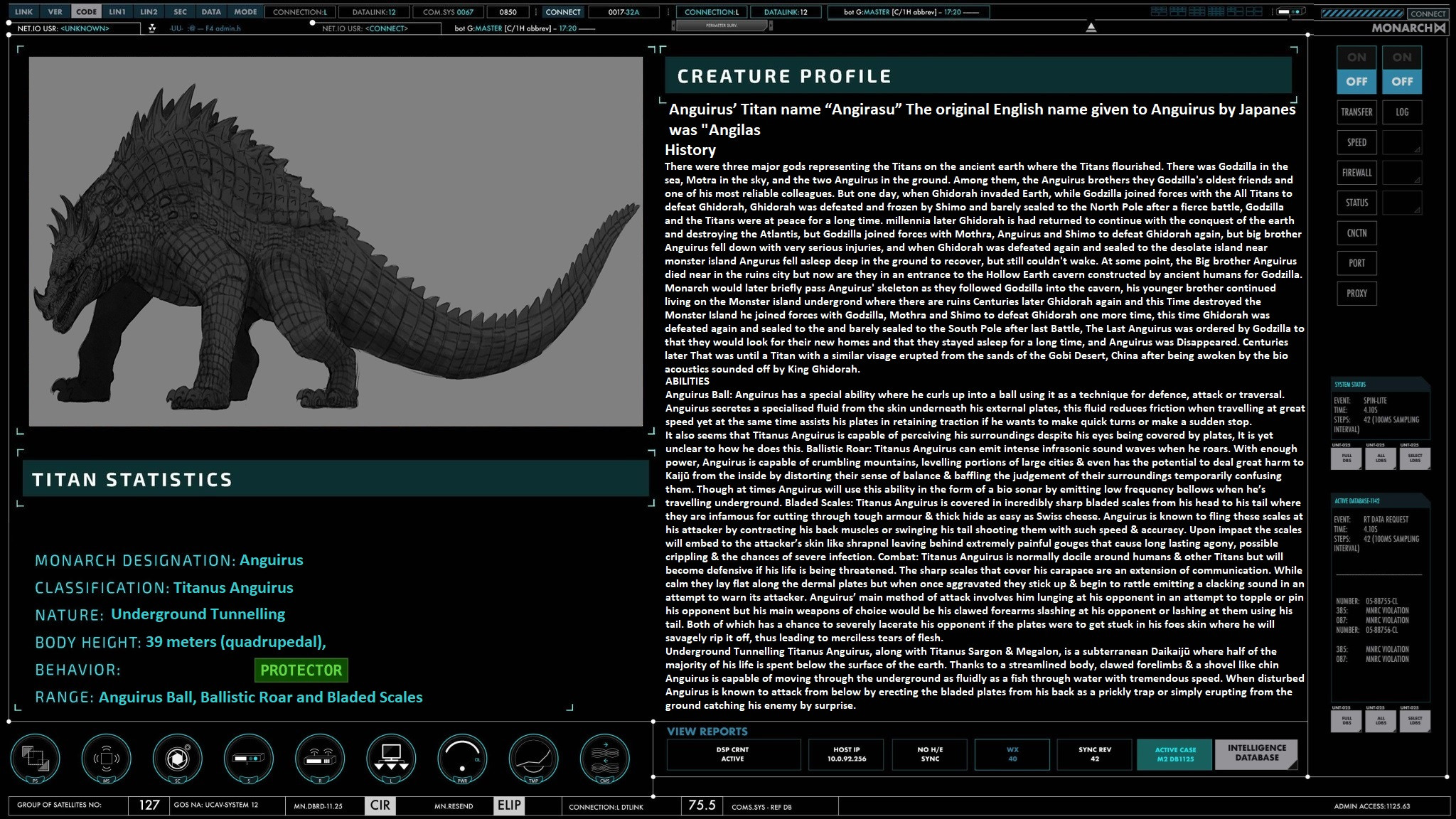Open the DATA tab
Image resolution: width=1456 pixels, height=819 pixels.
coord(211,12)
